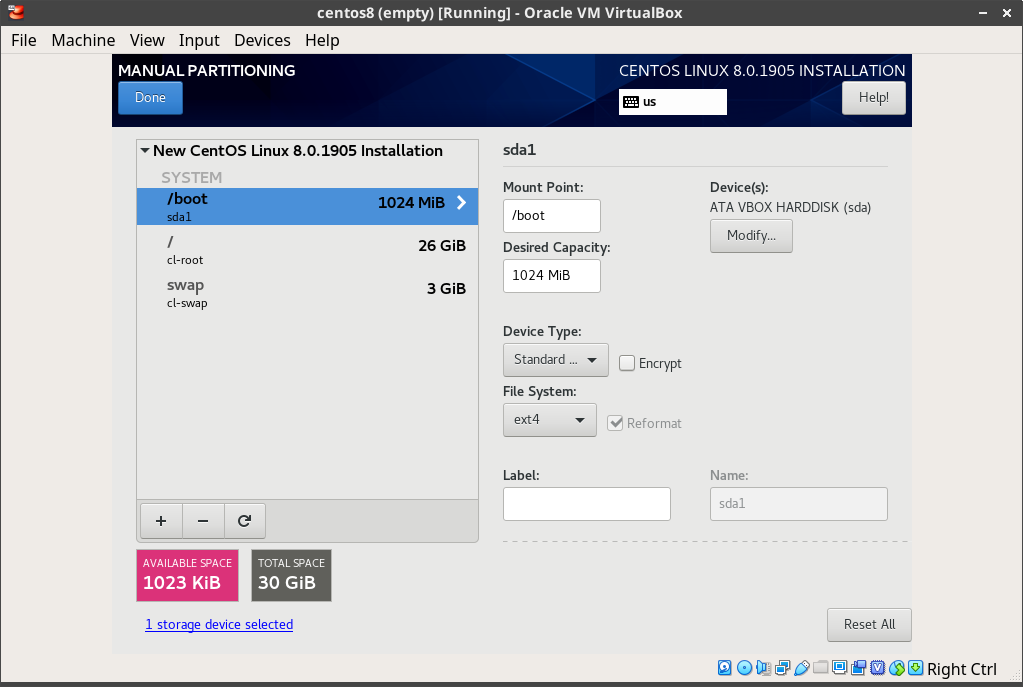This screenshot has width=1023, height=687.
Task: Click the hard disk activity status icon
Action: [x=725, y=668]
